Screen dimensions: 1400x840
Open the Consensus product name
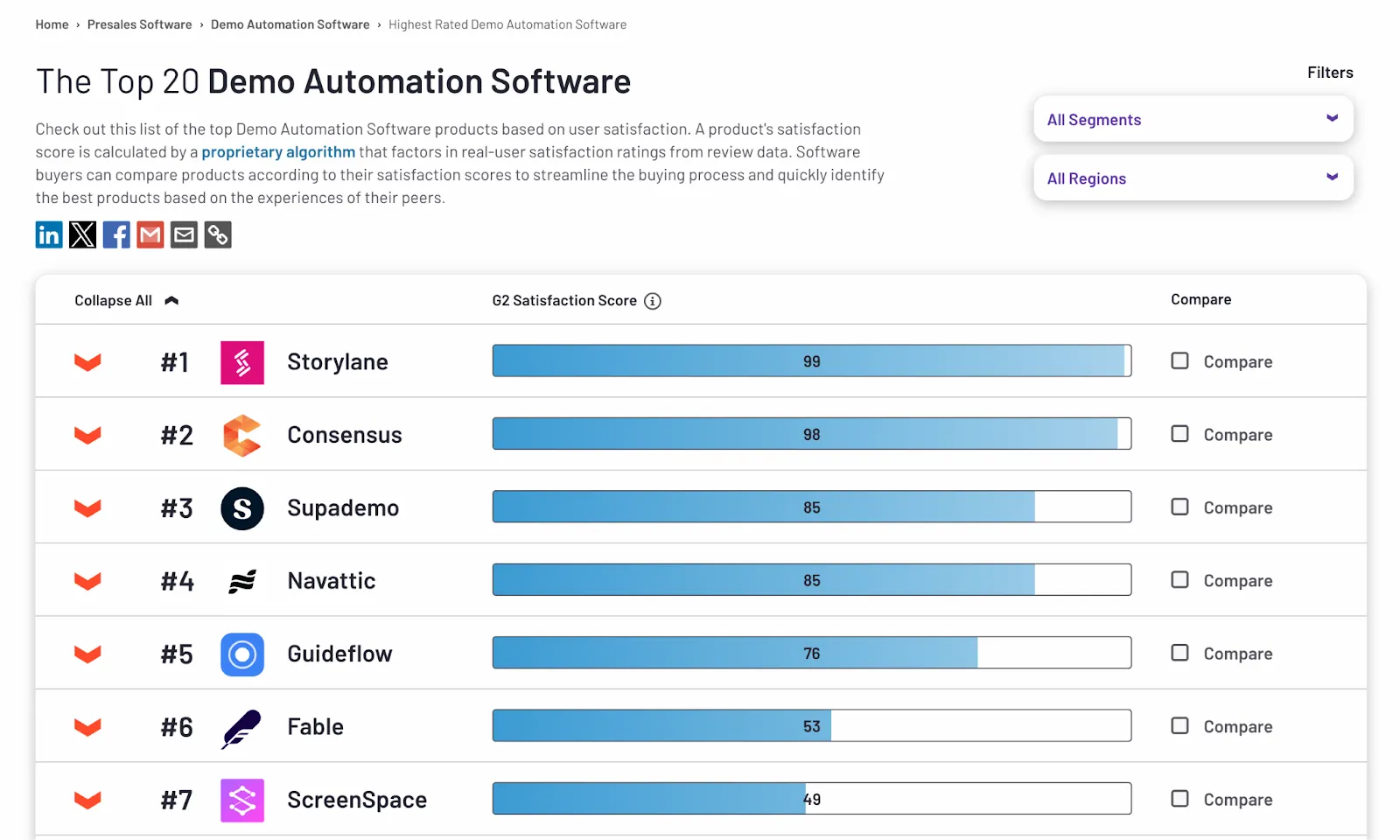(x=345, y=435)
